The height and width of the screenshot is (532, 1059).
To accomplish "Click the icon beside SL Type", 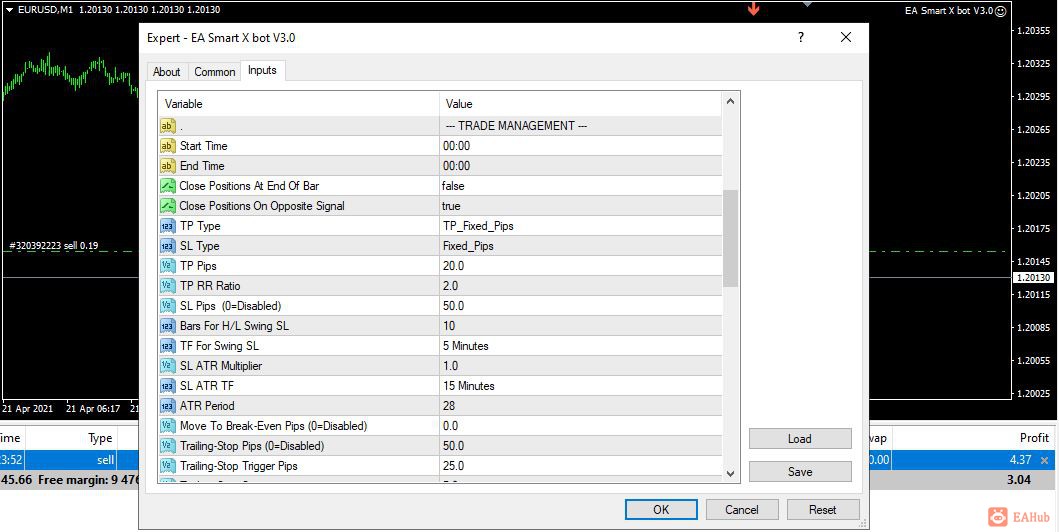I will (167, 246).
